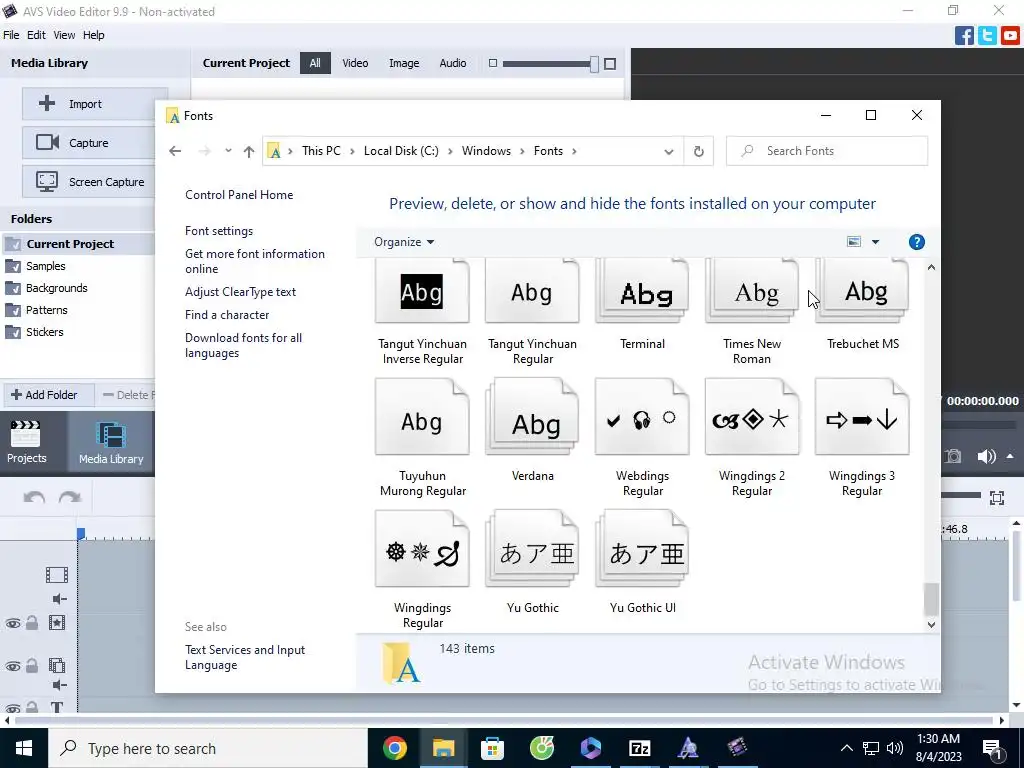This screenshot has width=1024, height=768.
Task: Open Adjust ClearType text link
Action: coord(240,292)
